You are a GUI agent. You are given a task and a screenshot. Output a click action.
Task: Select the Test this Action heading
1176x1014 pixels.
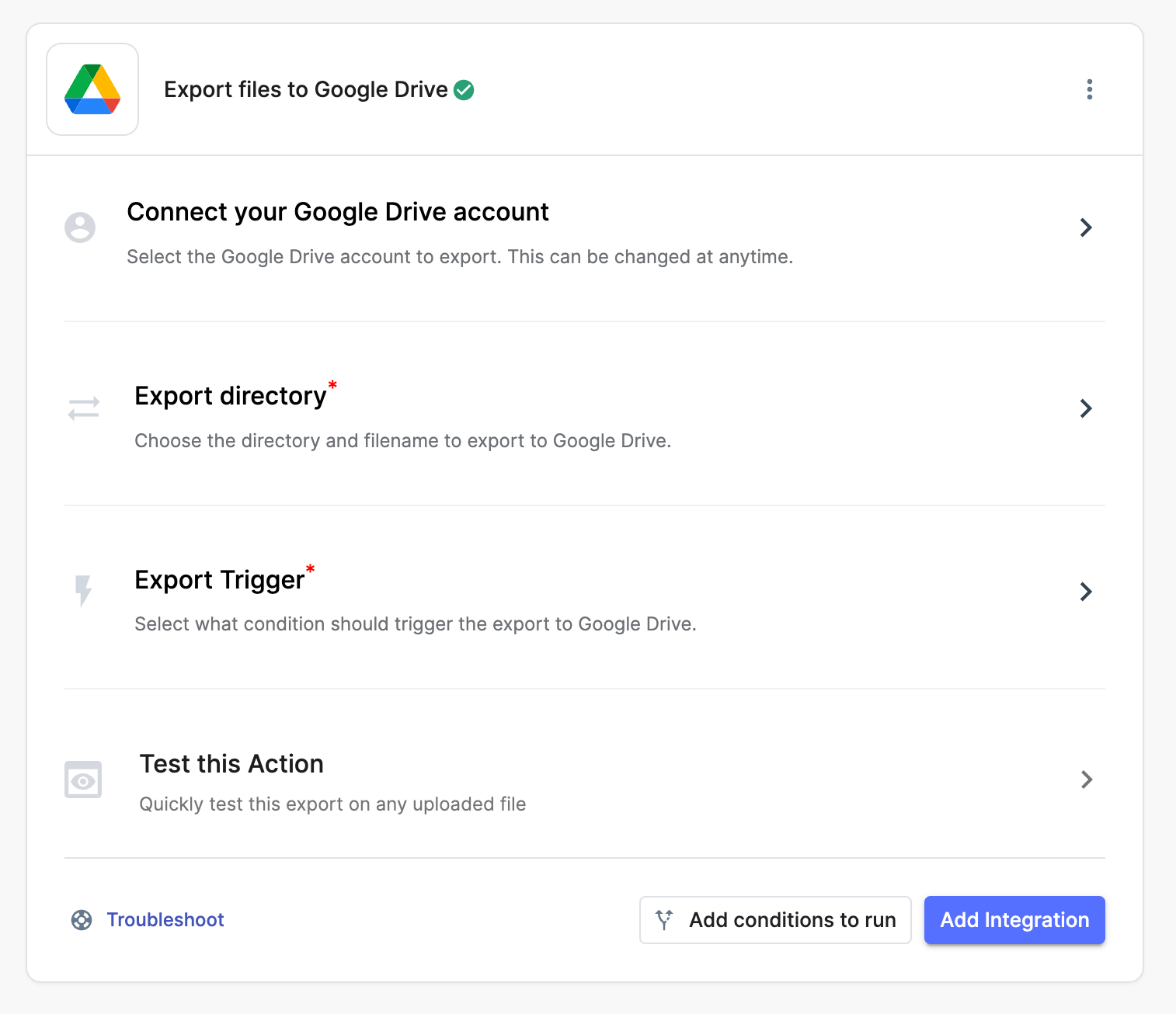click(231, 764)
